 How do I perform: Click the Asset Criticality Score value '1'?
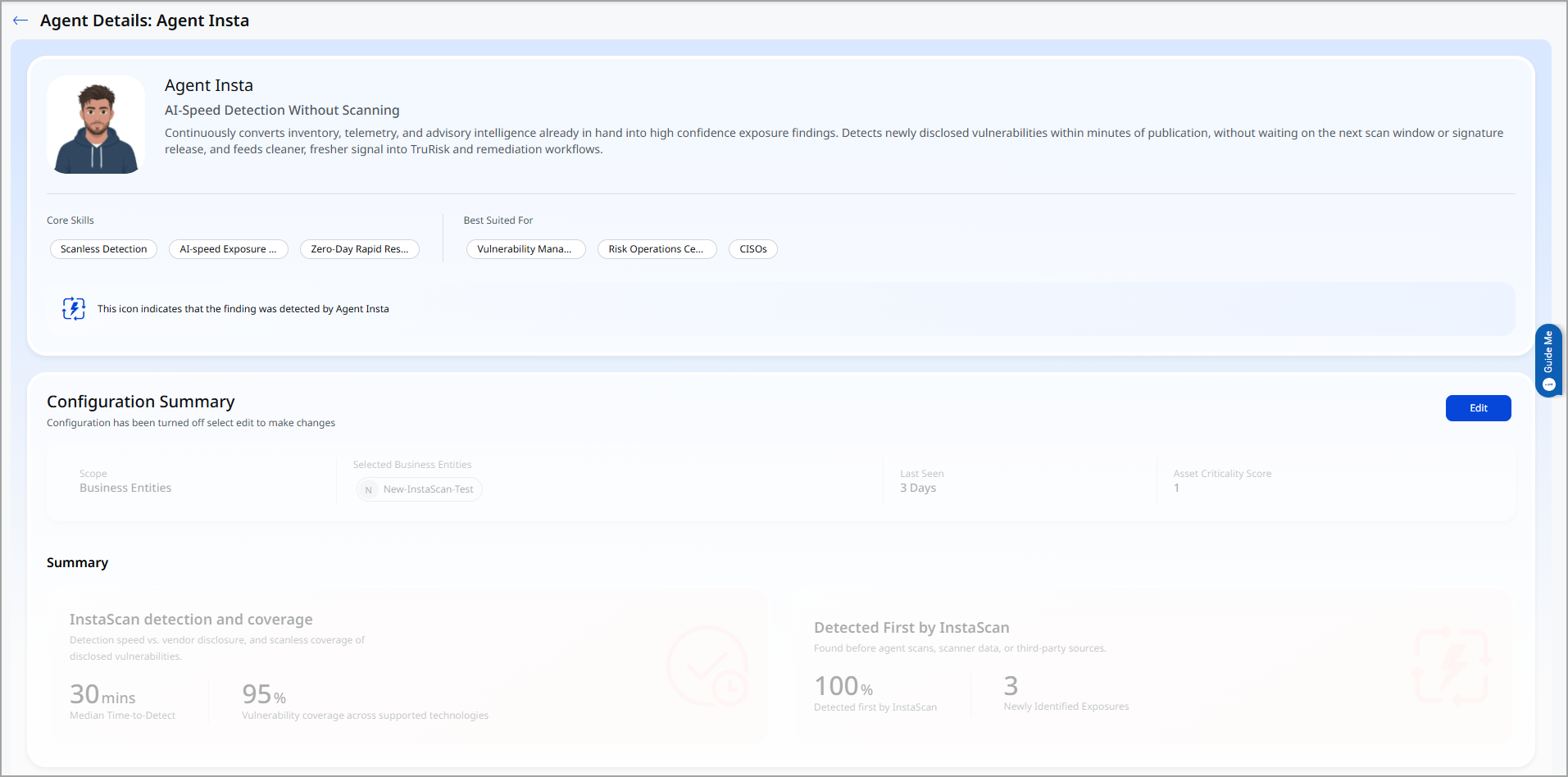point(1176,488)
